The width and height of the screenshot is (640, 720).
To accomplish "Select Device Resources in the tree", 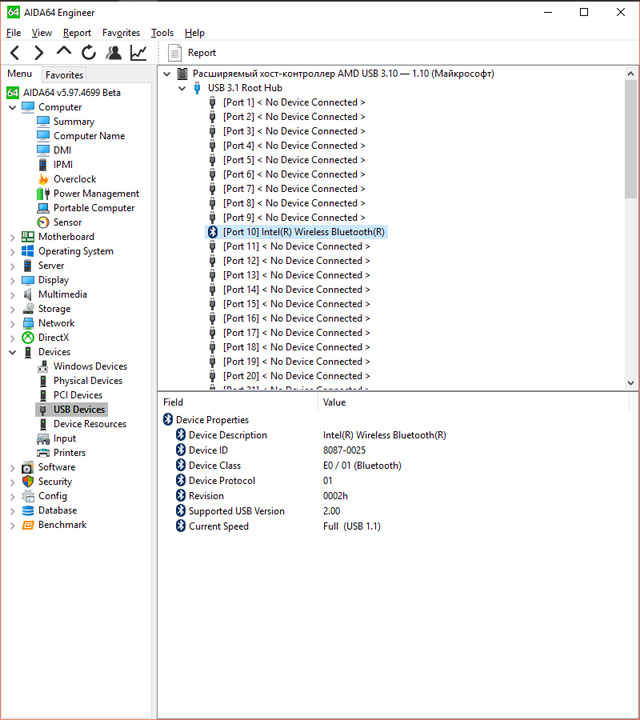I will 90,424.
